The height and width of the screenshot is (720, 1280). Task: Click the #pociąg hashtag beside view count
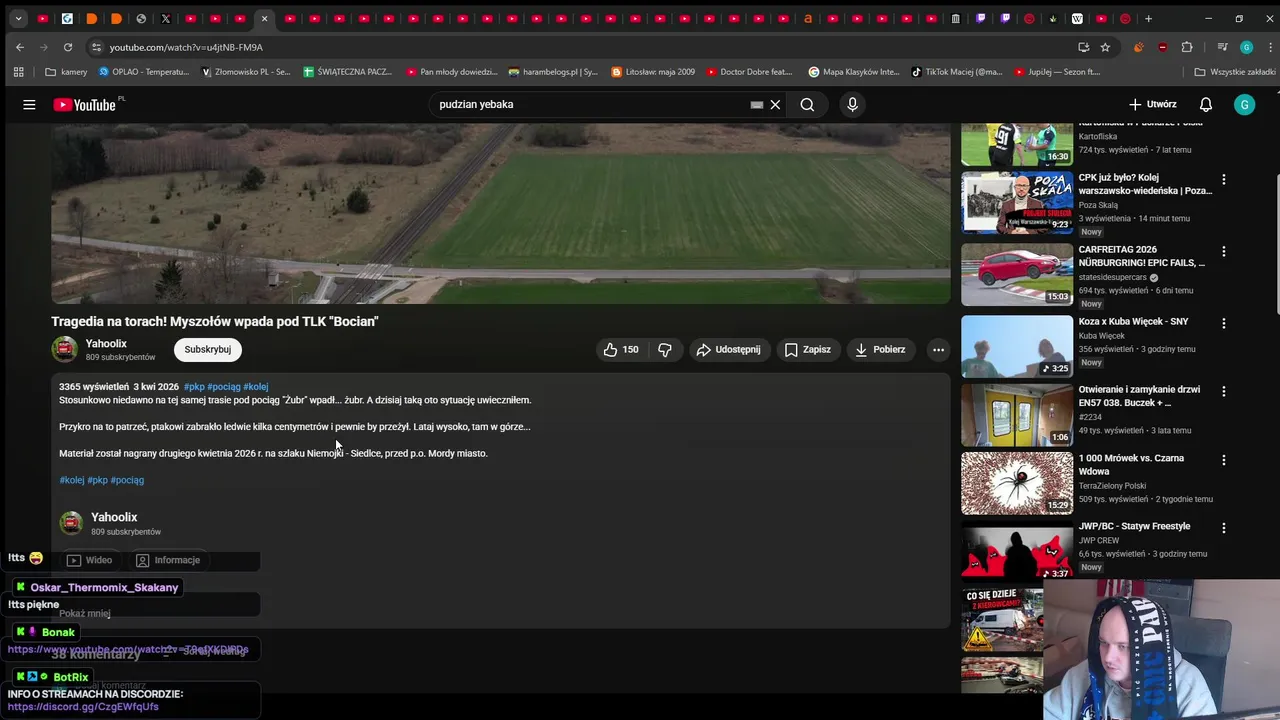[x=224, y=386]
